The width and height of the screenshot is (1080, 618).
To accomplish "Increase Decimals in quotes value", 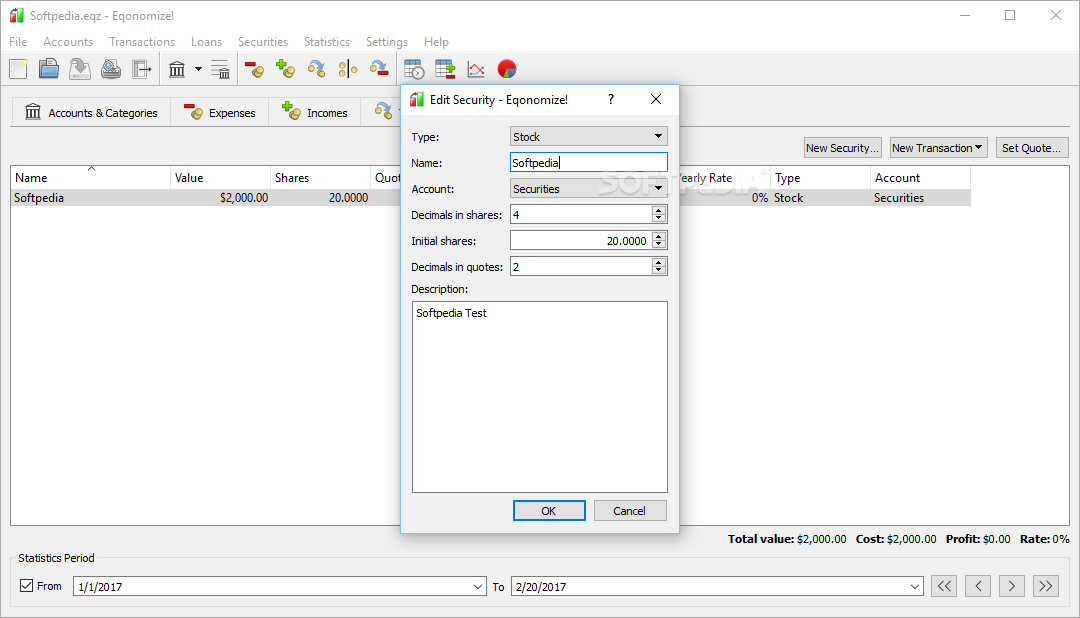I will (x=659, y=262).
